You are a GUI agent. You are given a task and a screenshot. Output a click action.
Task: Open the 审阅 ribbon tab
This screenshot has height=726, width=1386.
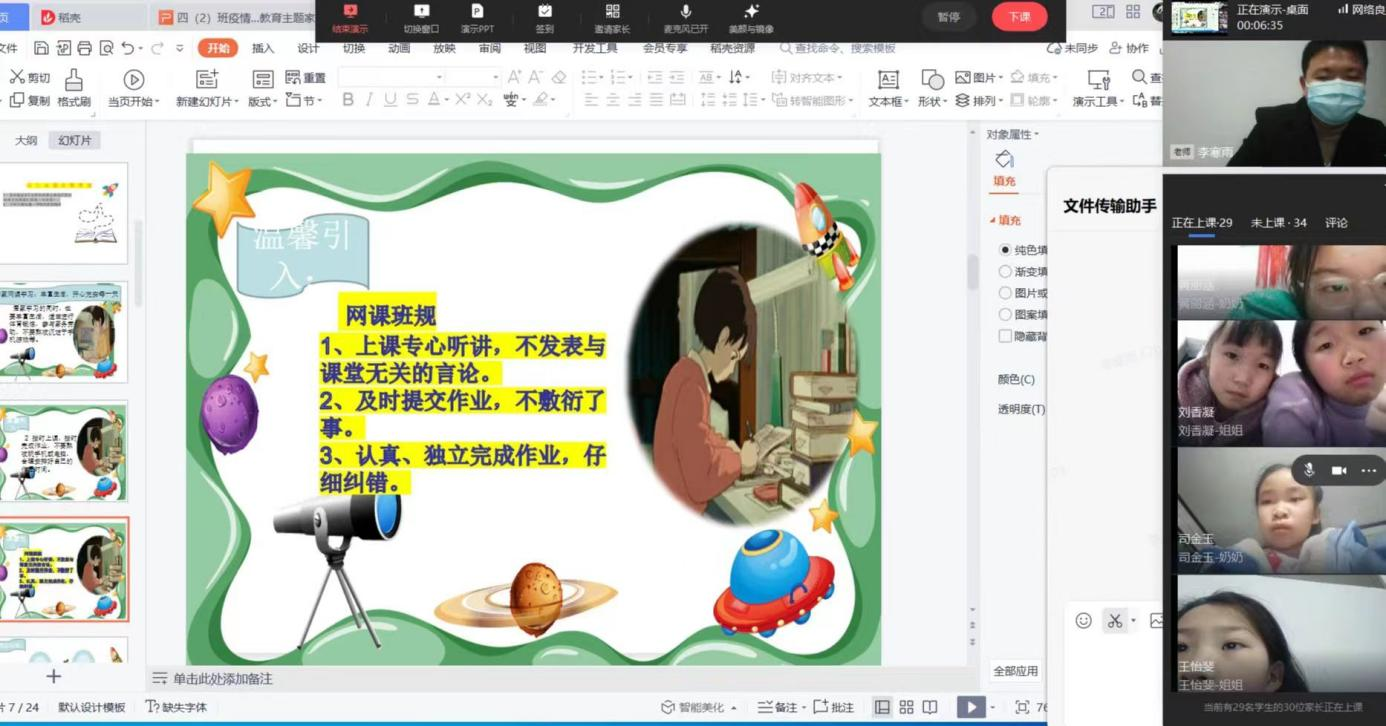tap(489, 48)
